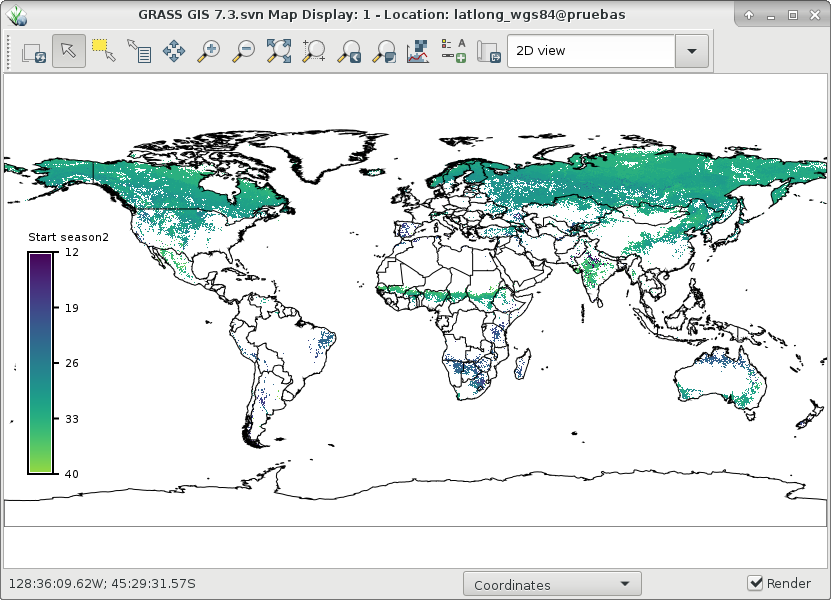Select the Zoom out magnifier

(244, 52)
